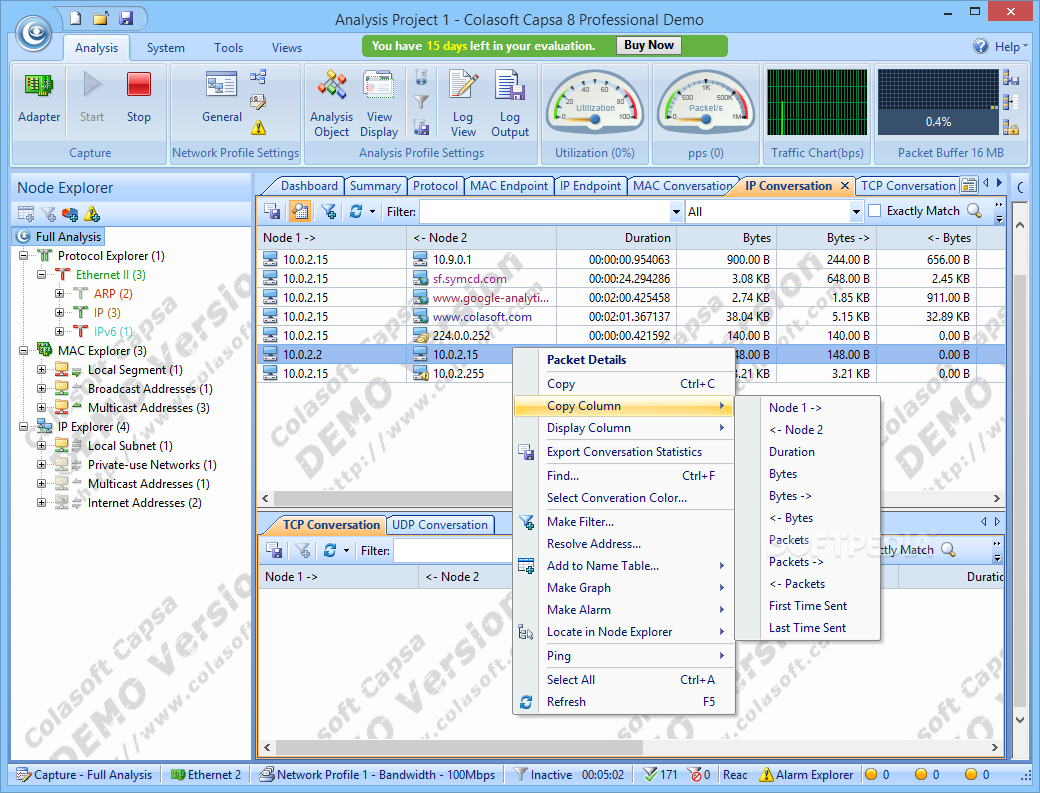The width and height of the screenshot is (1040, 793).
Task: Click the alarm icon in Node Explorer toolbar
Action: [92, 214]
